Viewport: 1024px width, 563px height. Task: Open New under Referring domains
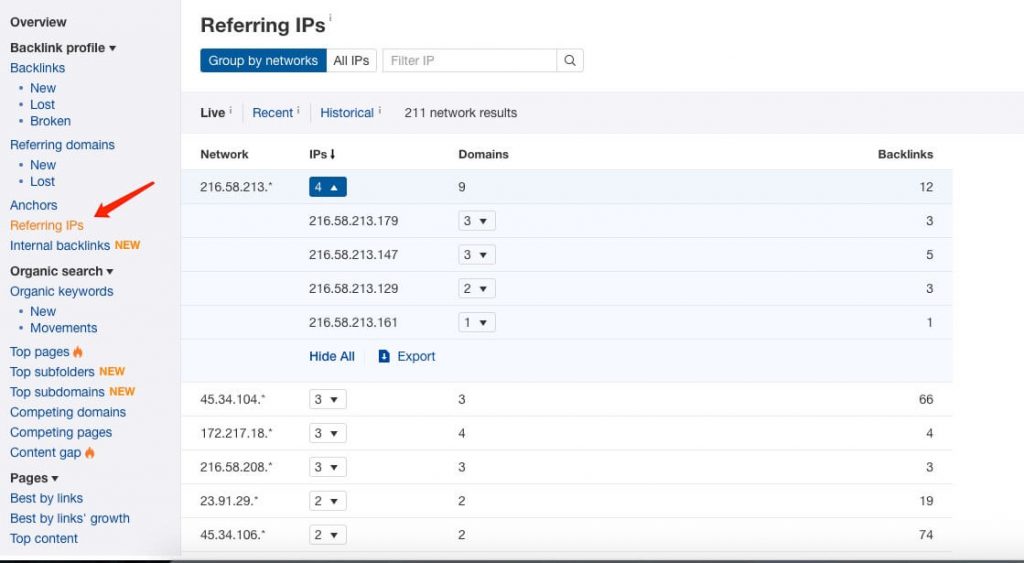point(42,165)
